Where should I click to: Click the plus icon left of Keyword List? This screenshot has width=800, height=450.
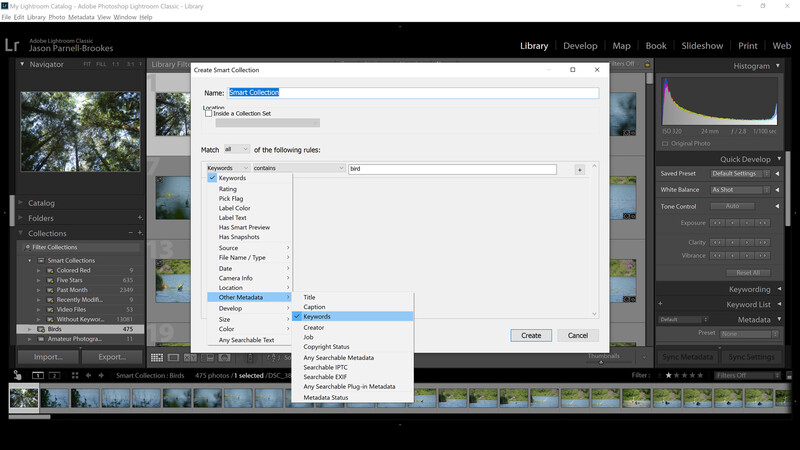(660, 304)
